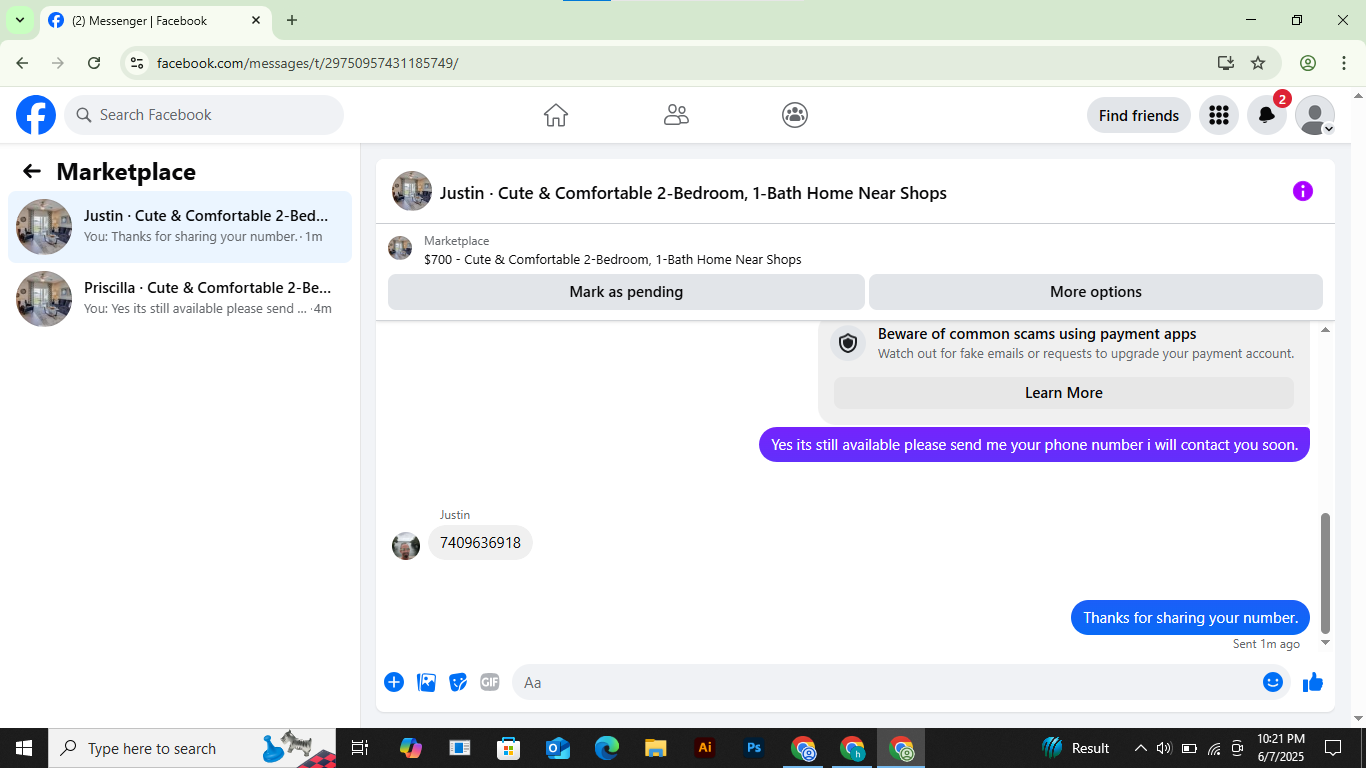This screenshot has width=1366, height=768.
Task: Click the Mark as pending button
Action: pyautogui.click(x=626, y=292)
